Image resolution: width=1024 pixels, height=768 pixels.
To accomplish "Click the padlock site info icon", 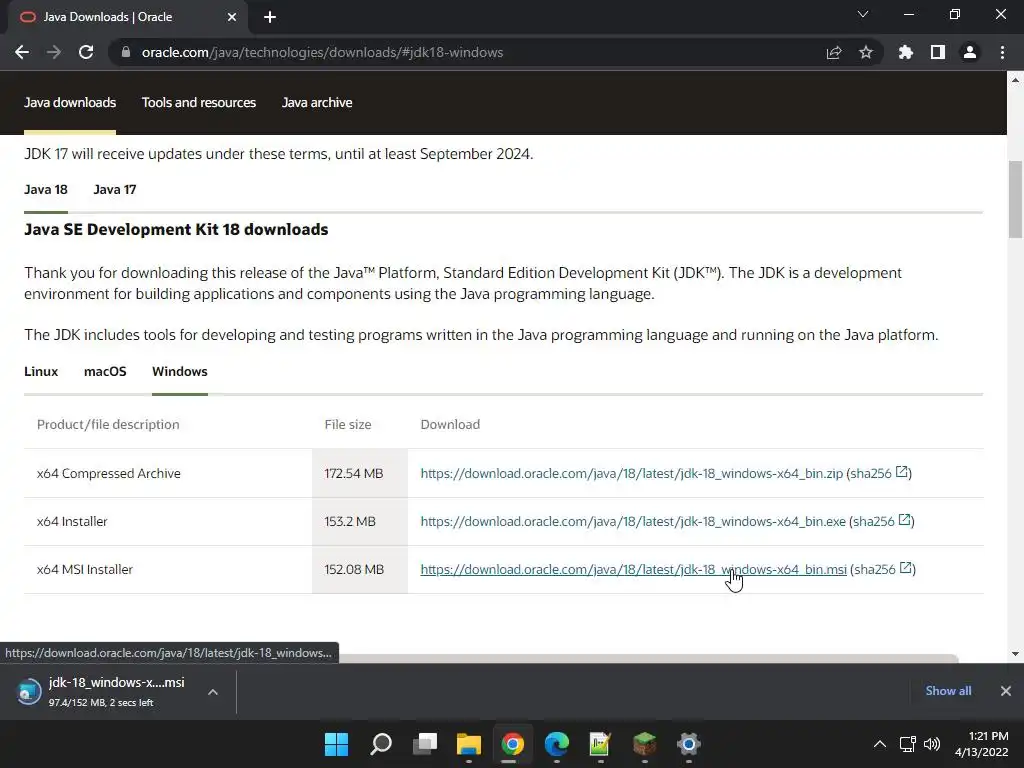I will (x=126, y=52).
